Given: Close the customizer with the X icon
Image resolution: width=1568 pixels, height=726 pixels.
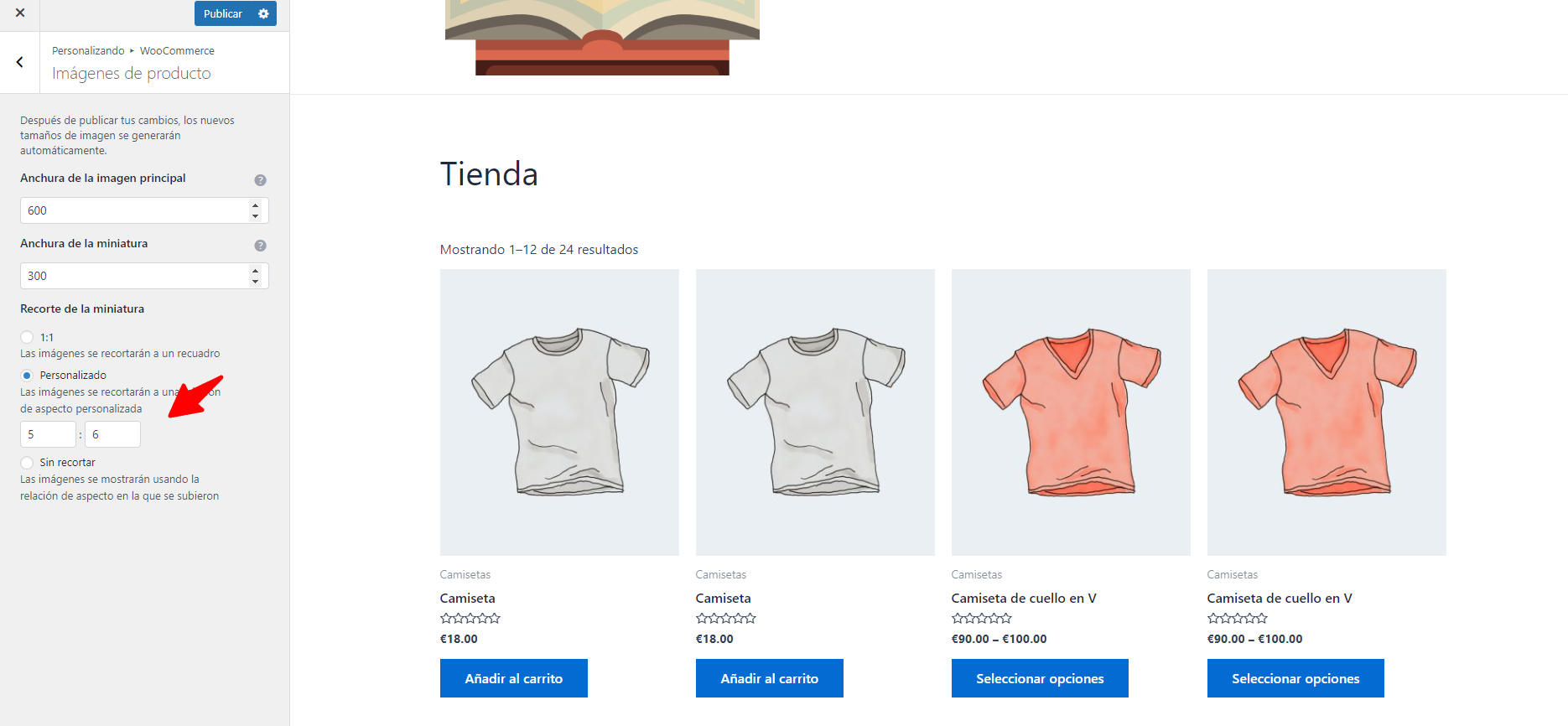Looking at the screenshot, I should (x=20, y=13).
